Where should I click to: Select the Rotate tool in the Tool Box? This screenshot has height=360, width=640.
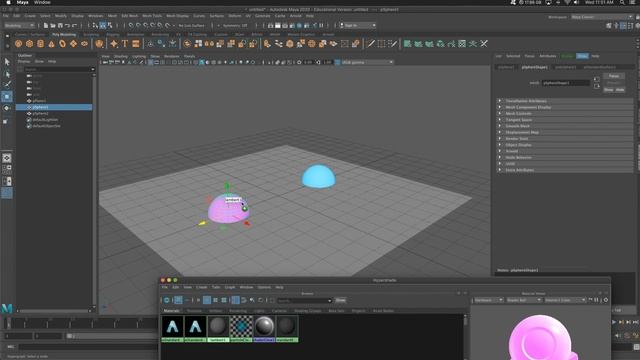click(x=7, y=108)
